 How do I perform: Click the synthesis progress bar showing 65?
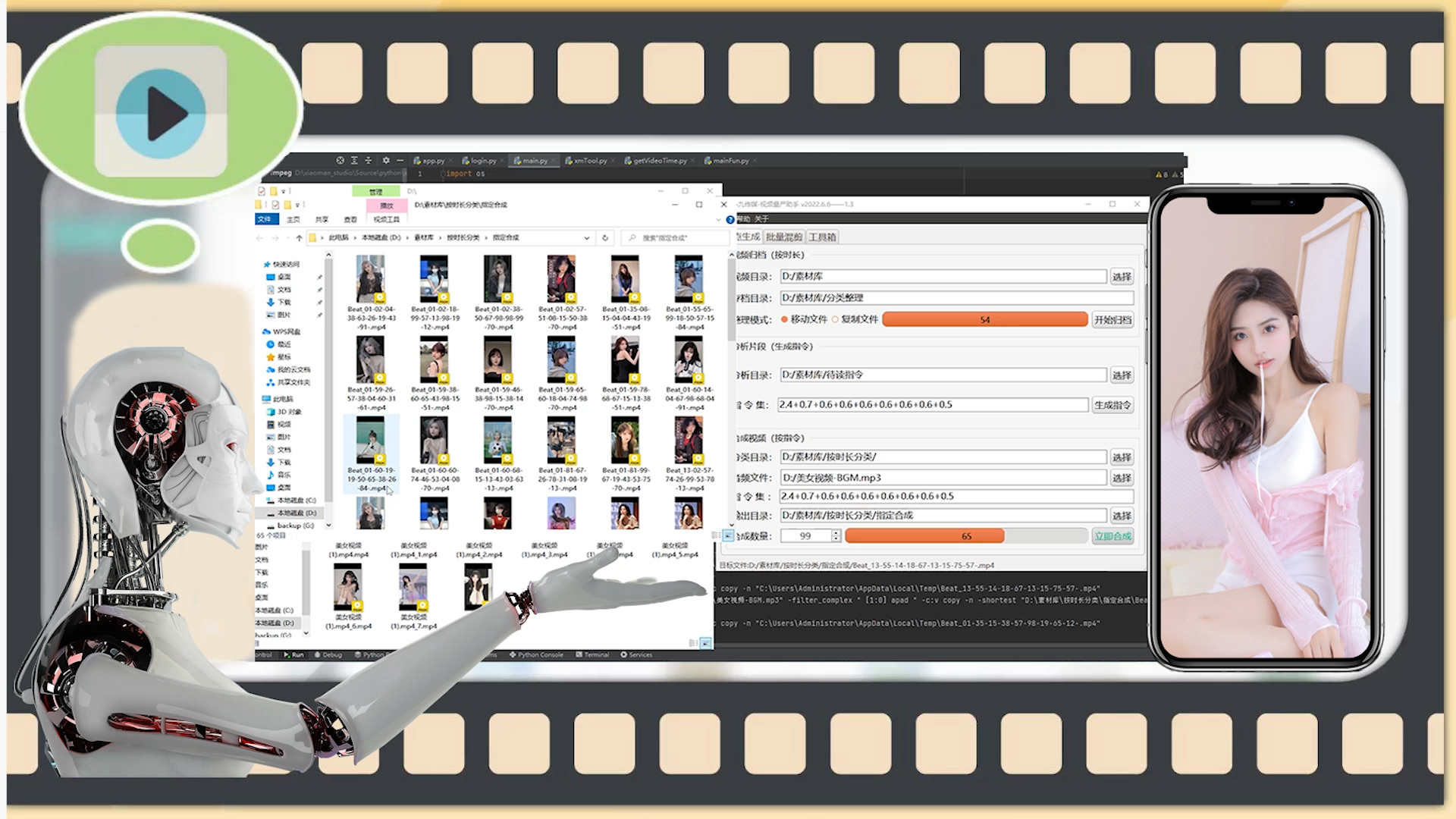click(966, 536)
